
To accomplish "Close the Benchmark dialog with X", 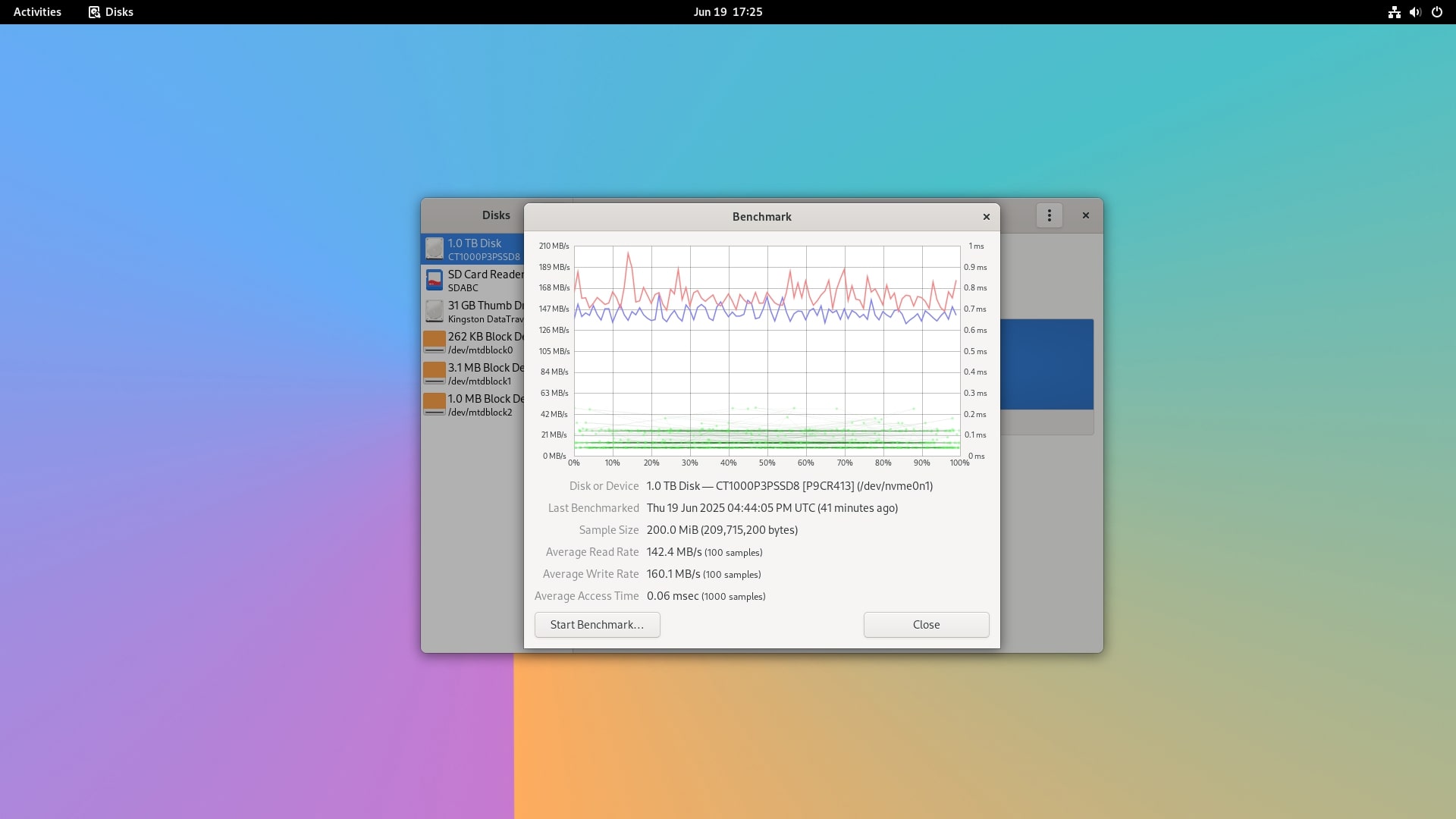I will click(x=987, y=217).
